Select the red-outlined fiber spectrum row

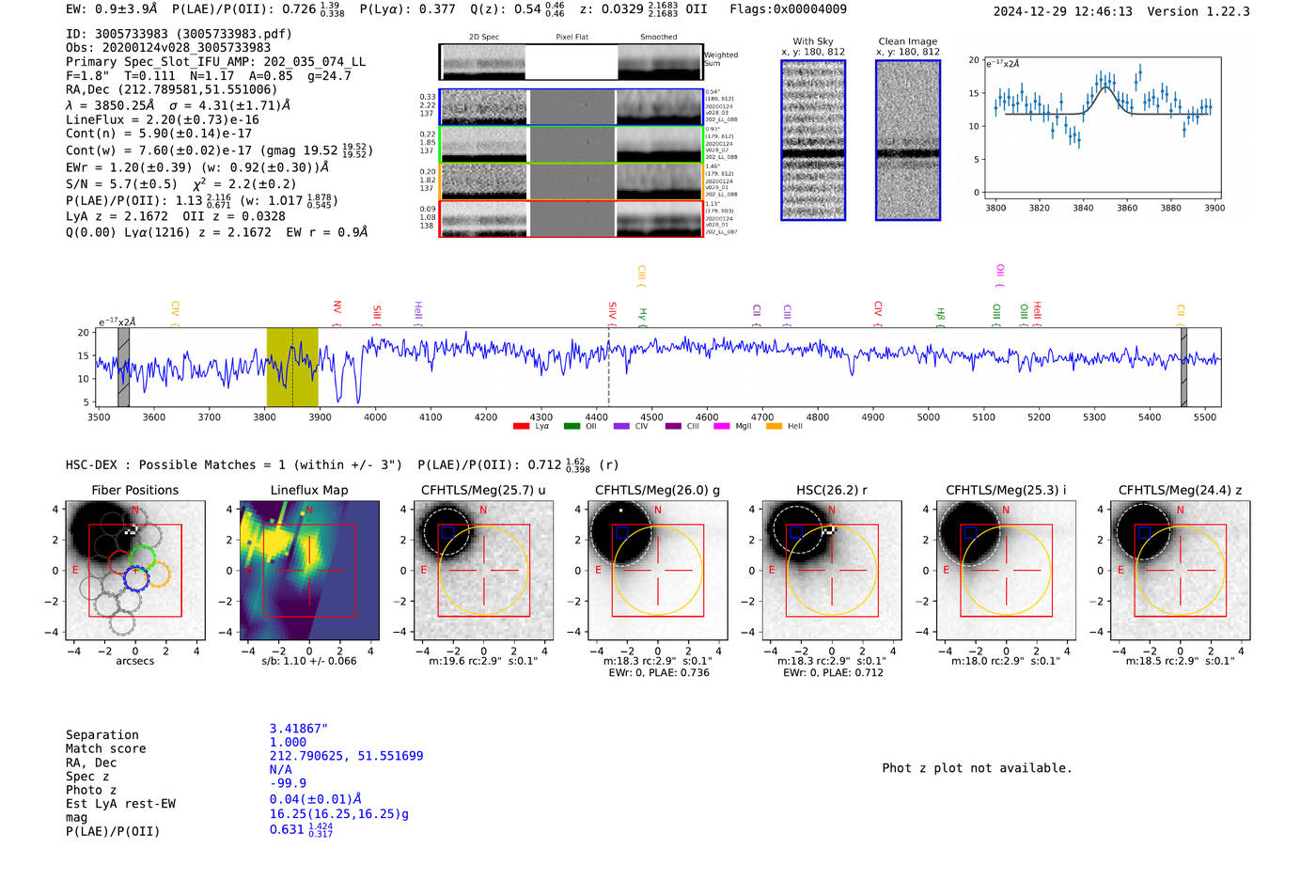tap(571, 219)
